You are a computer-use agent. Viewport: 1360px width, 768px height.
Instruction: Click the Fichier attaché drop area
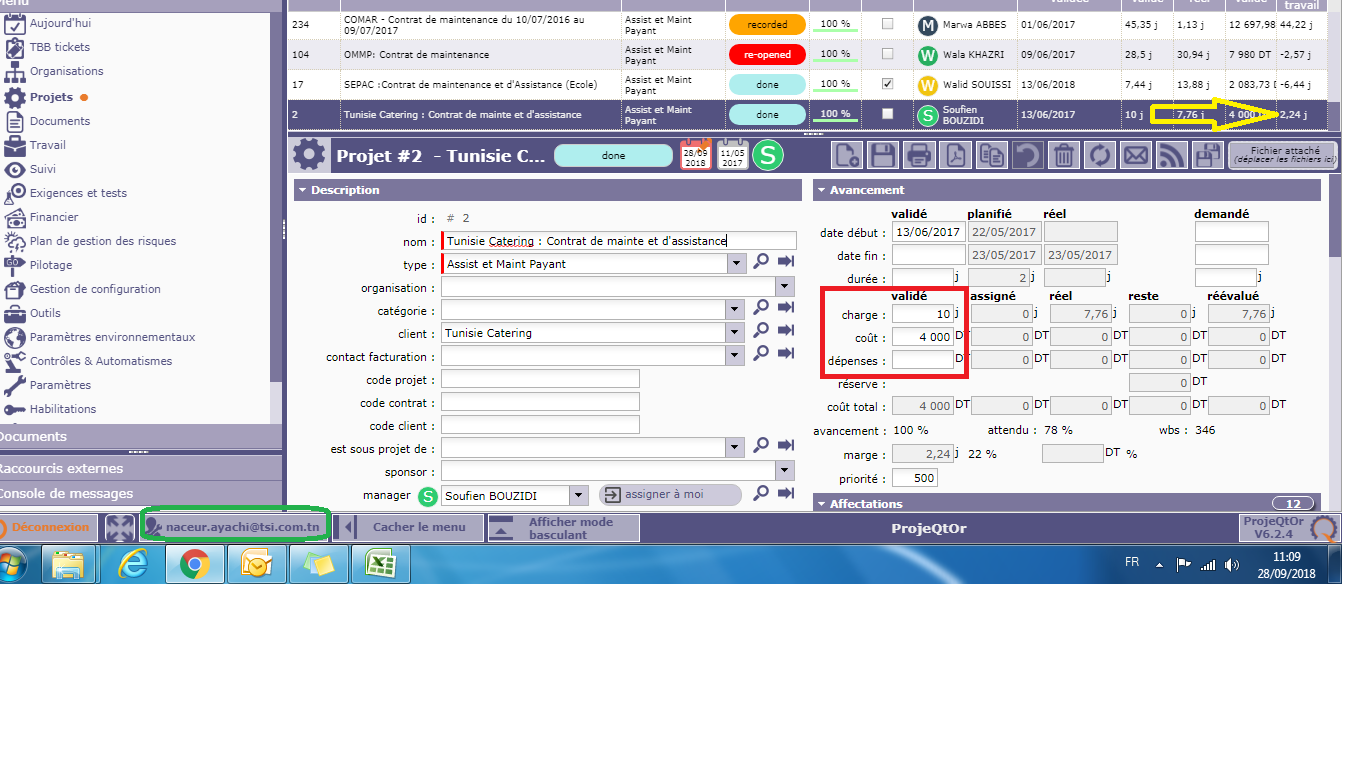pyautogui.click(x=1282, y=155)
